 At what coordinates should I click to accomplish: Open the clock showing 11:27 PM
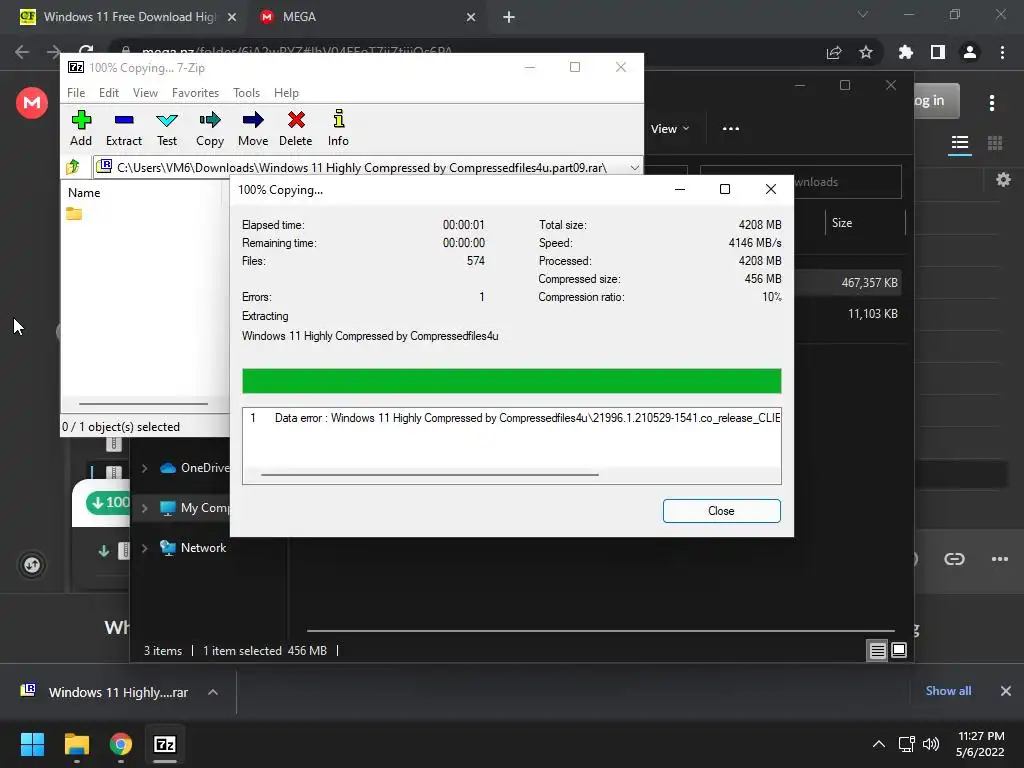pyautogui.click(x=980, y=744)
